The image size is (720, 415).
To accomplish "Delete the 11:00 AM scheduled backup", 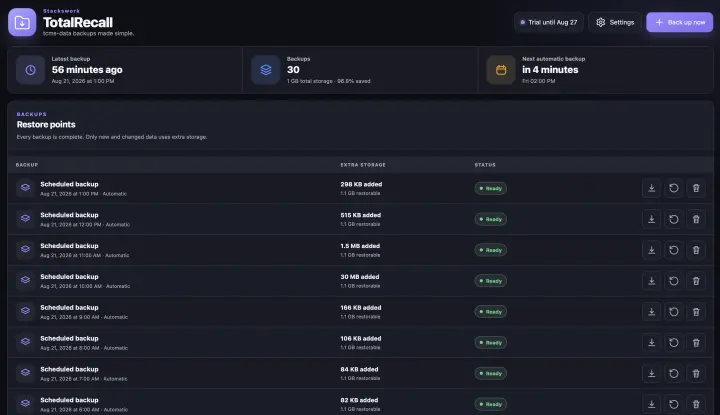I will click(696, 250).
